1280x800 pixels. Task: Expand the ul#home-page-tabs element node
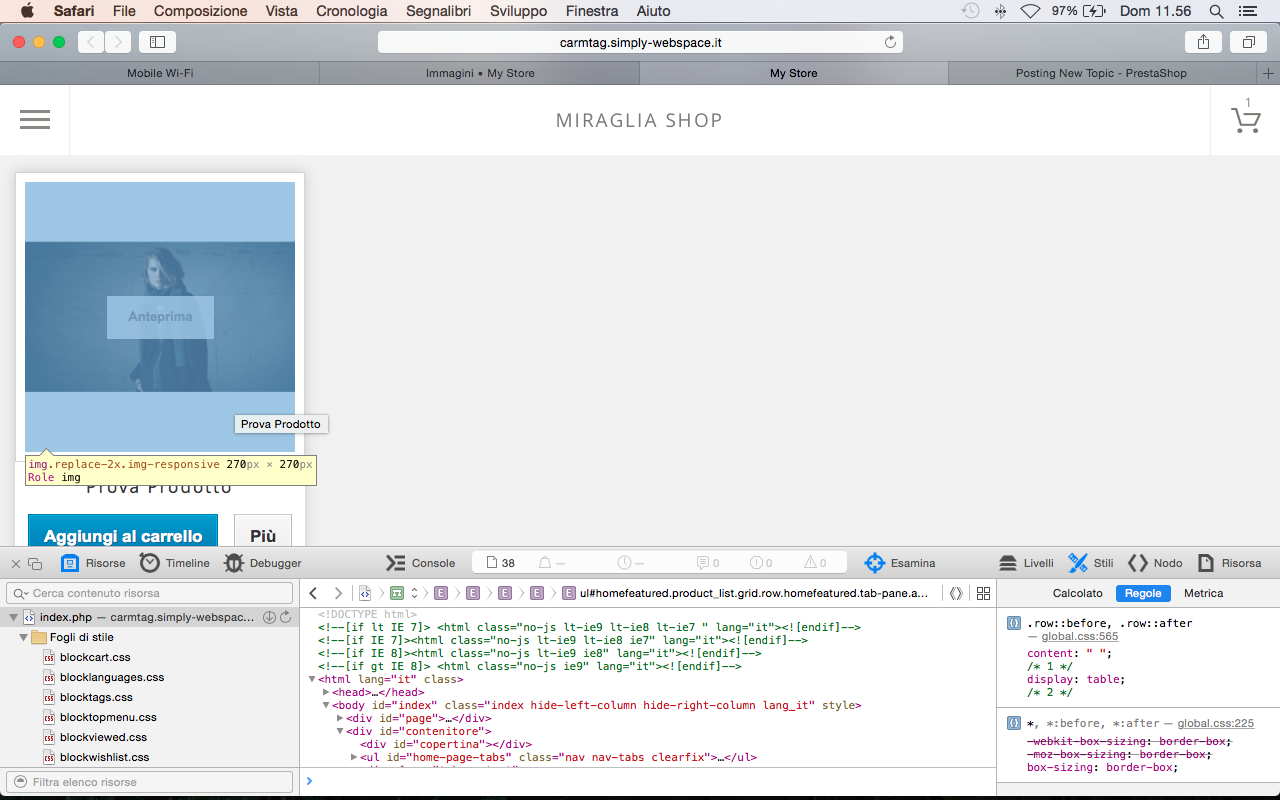[x=354, y=757]
